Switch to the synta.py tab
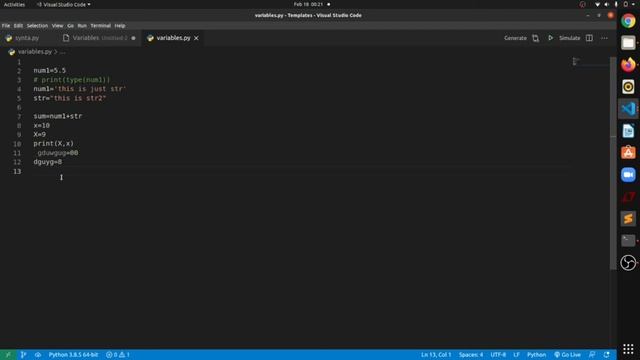Viewport: 640px width, 360px height. tap(27, 38)
